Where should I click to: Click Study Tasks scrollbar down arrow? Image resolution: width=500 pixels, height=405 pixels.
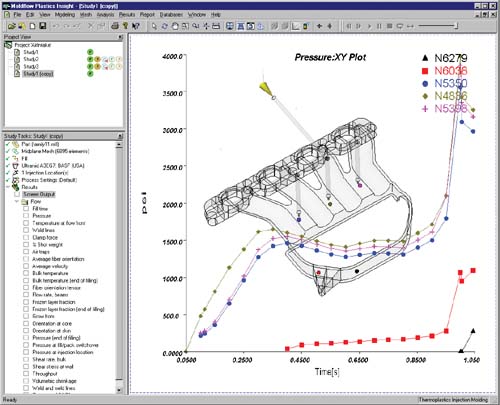[x=119, y=389]
